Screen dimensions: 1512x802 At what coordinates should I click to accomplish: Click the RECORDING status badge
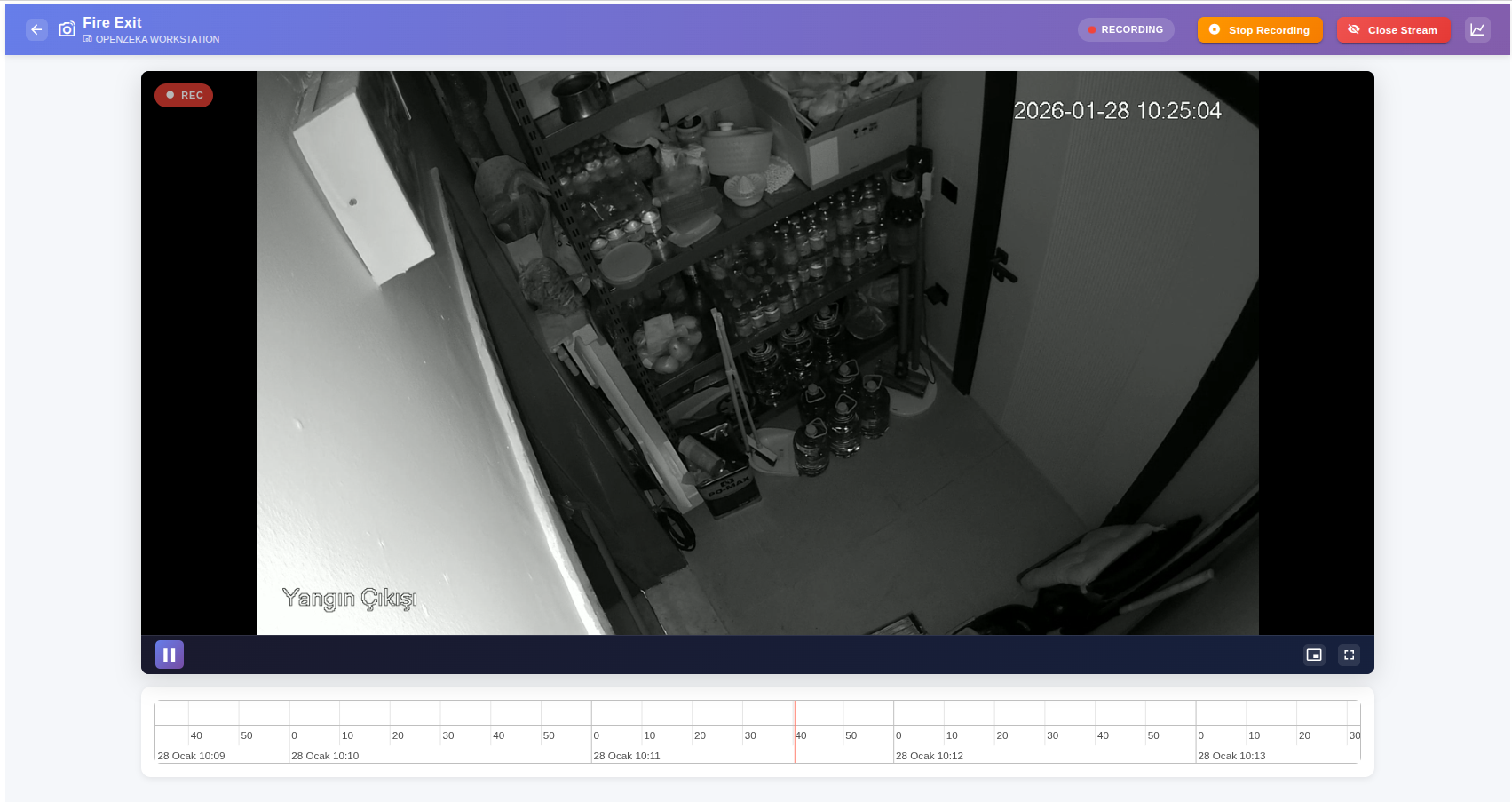pos(1125,29)
